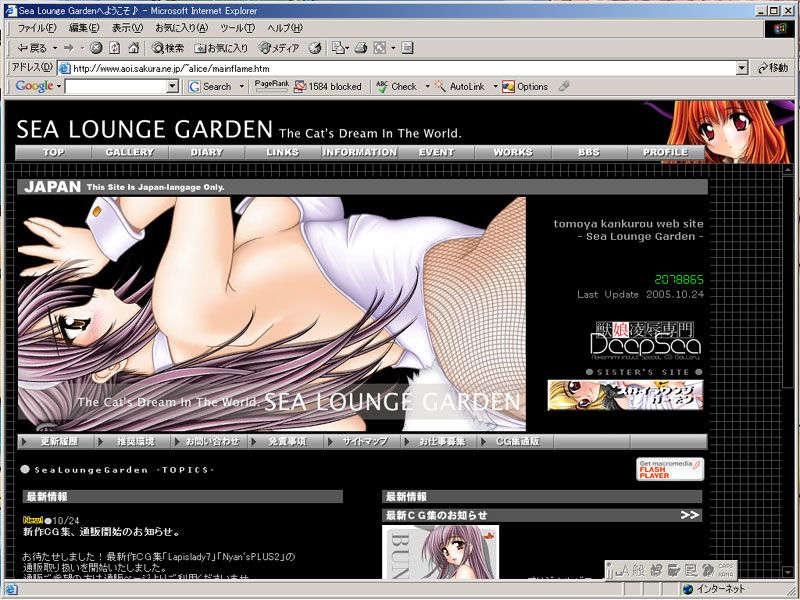Screen dimensions: 800x600
Task: Click the scrollbar down arrow
Action: pos(788,572)
